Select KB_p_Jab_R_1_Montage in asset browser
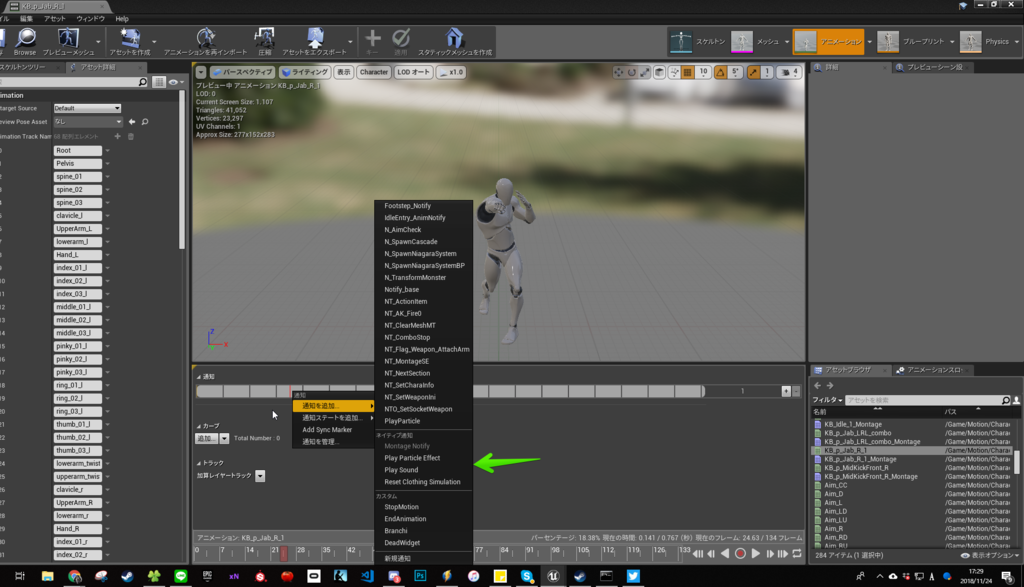The width and height of the screenshot is (1024, 587). pos(860,459)
